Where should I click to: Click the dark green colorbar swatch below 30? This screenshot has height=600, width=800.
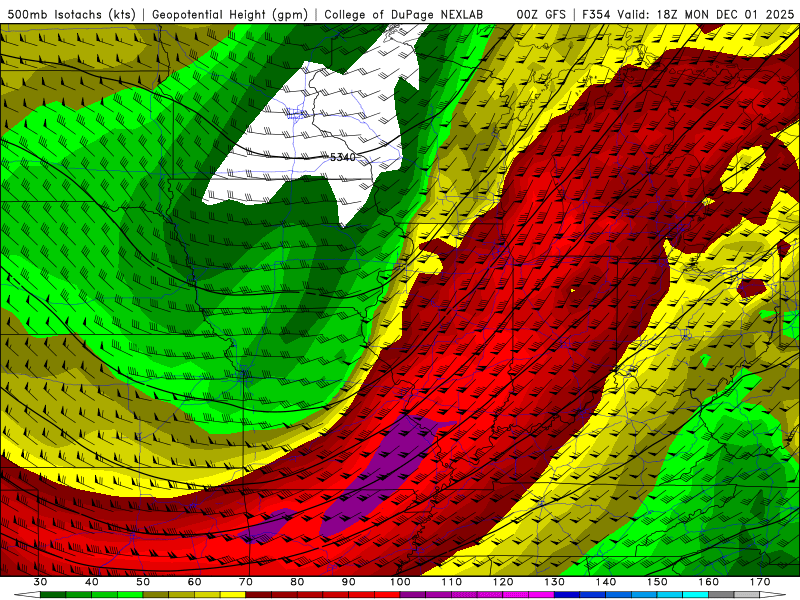click(53, 595)
